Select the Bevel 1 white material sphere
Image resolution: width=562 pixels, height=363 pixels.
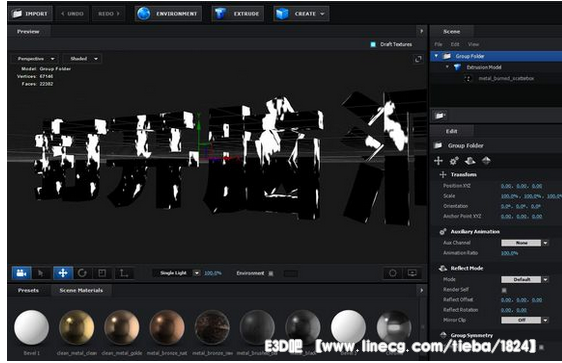32,327
